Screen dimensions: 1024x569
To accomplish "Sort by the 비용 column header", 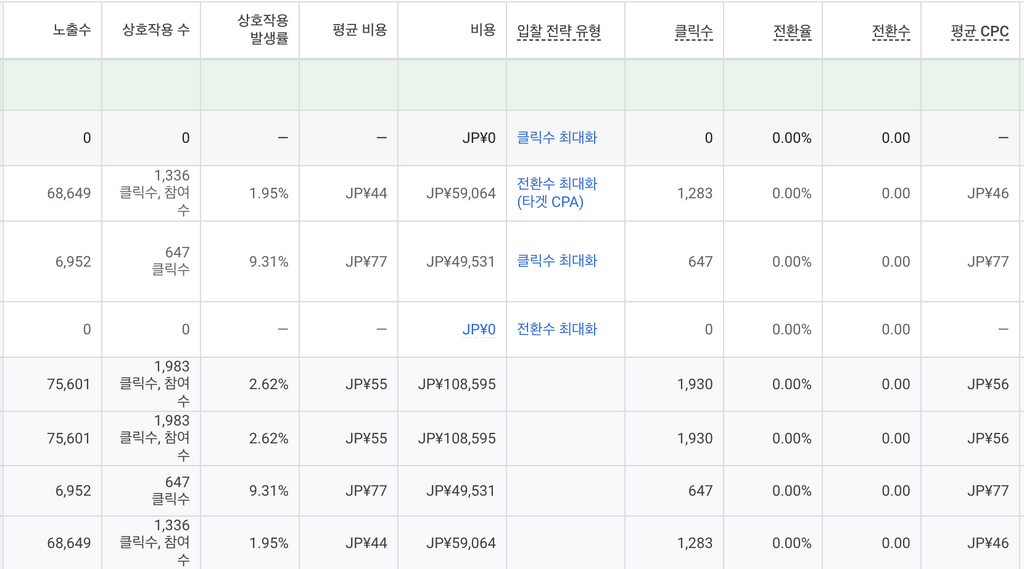I will 483,30.
